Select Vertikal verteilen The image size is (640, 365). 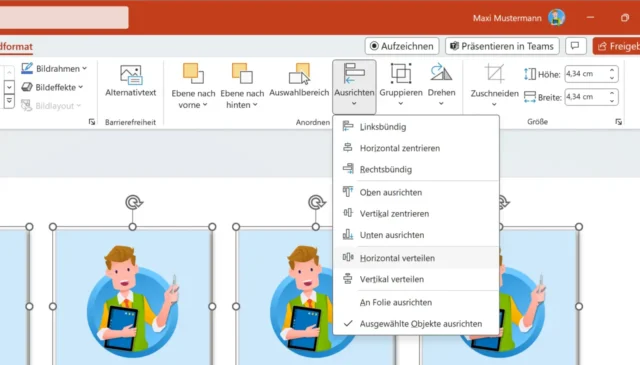tap(416, 279)
